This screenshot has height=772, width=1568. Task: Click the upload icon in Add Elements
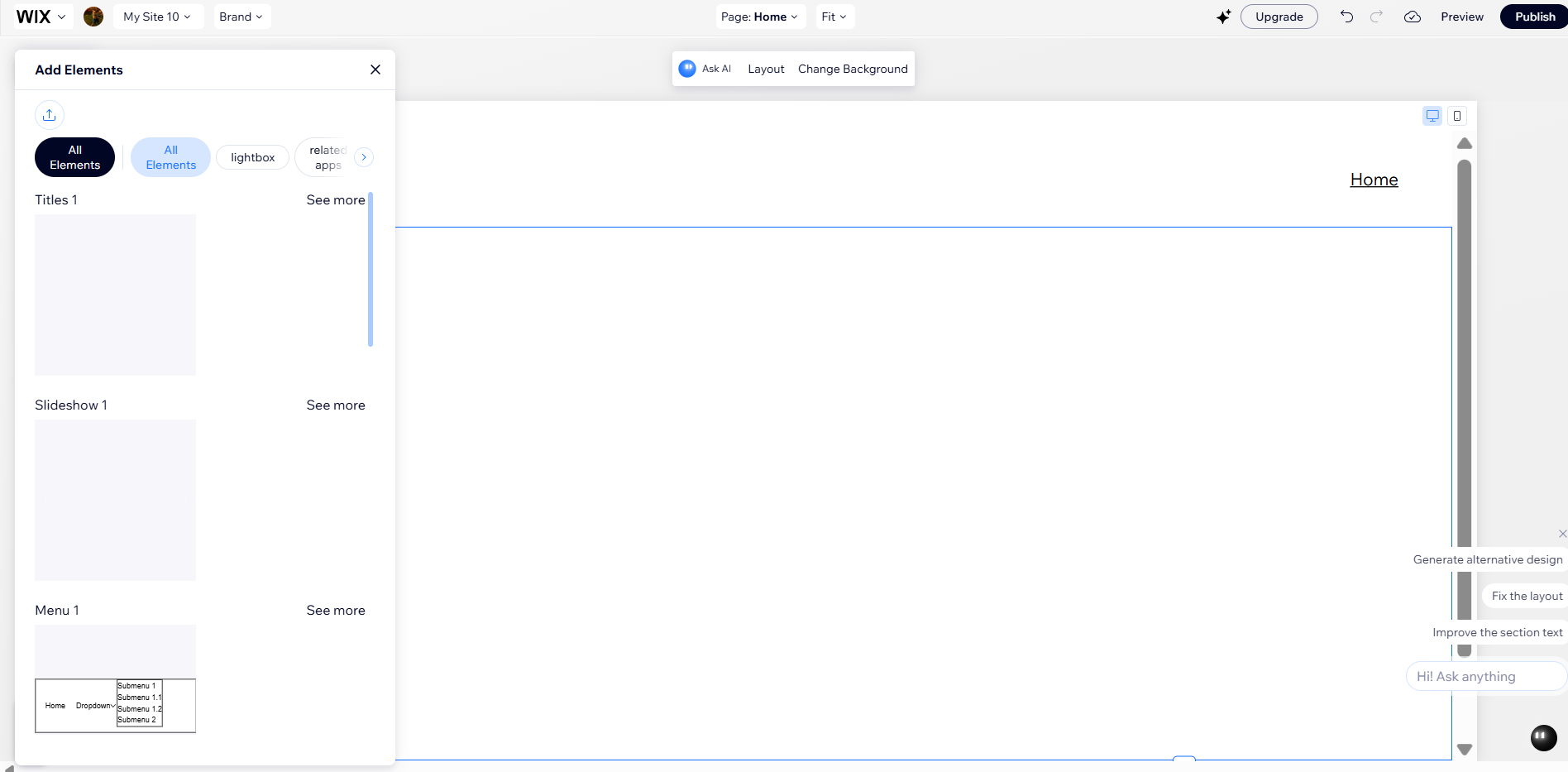[50, 115]
